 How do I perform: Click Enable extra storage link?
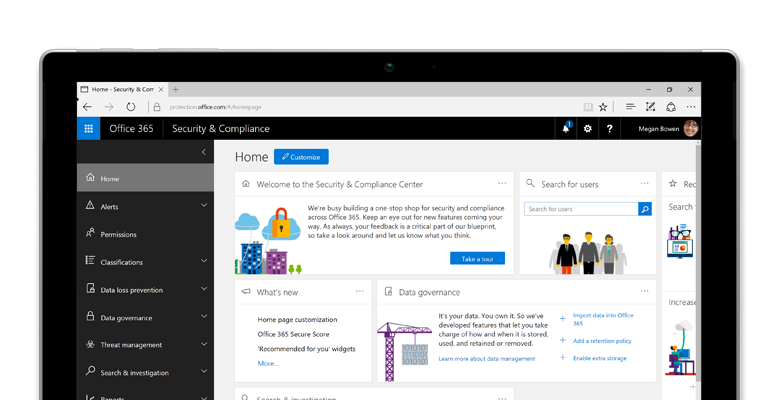pos(599,358)
